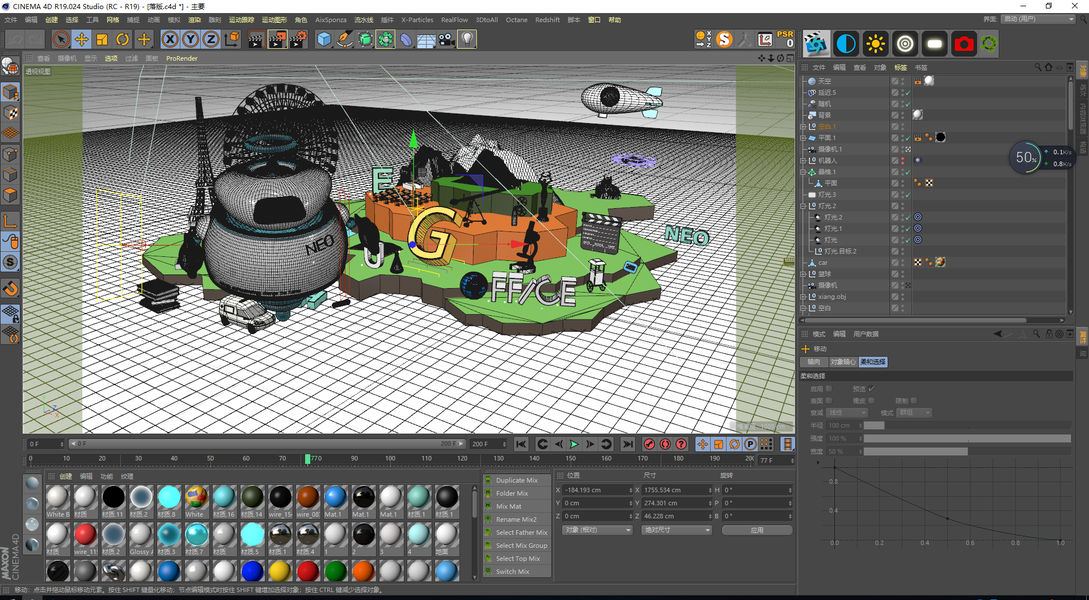Click the orange S snap icon
This screenshot has height=600, width=1089.
pyautogui.click(x=724, y=39)
